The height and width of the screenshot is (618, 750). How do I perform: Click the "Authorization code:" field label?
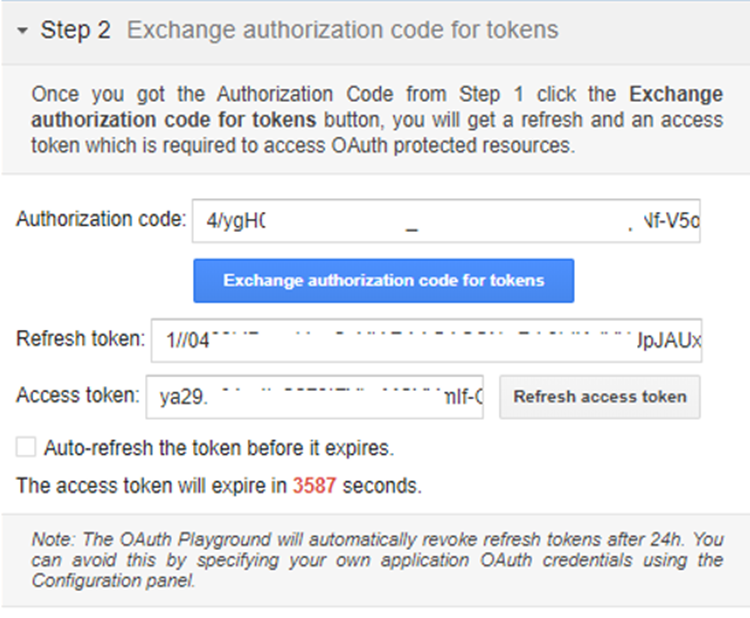coord(101,220)
